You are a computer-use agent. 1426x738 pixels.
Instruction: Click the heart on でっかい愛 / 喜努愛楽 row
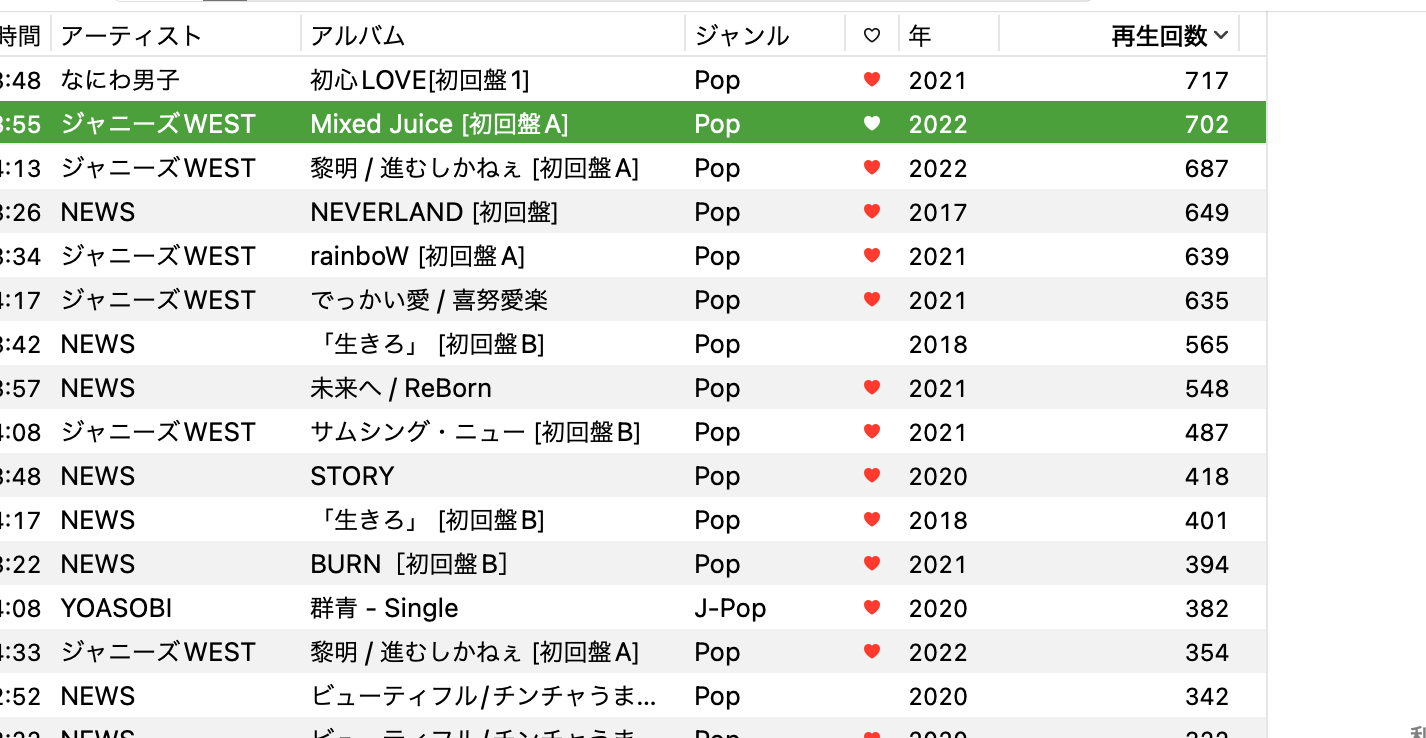pos(872,300)
